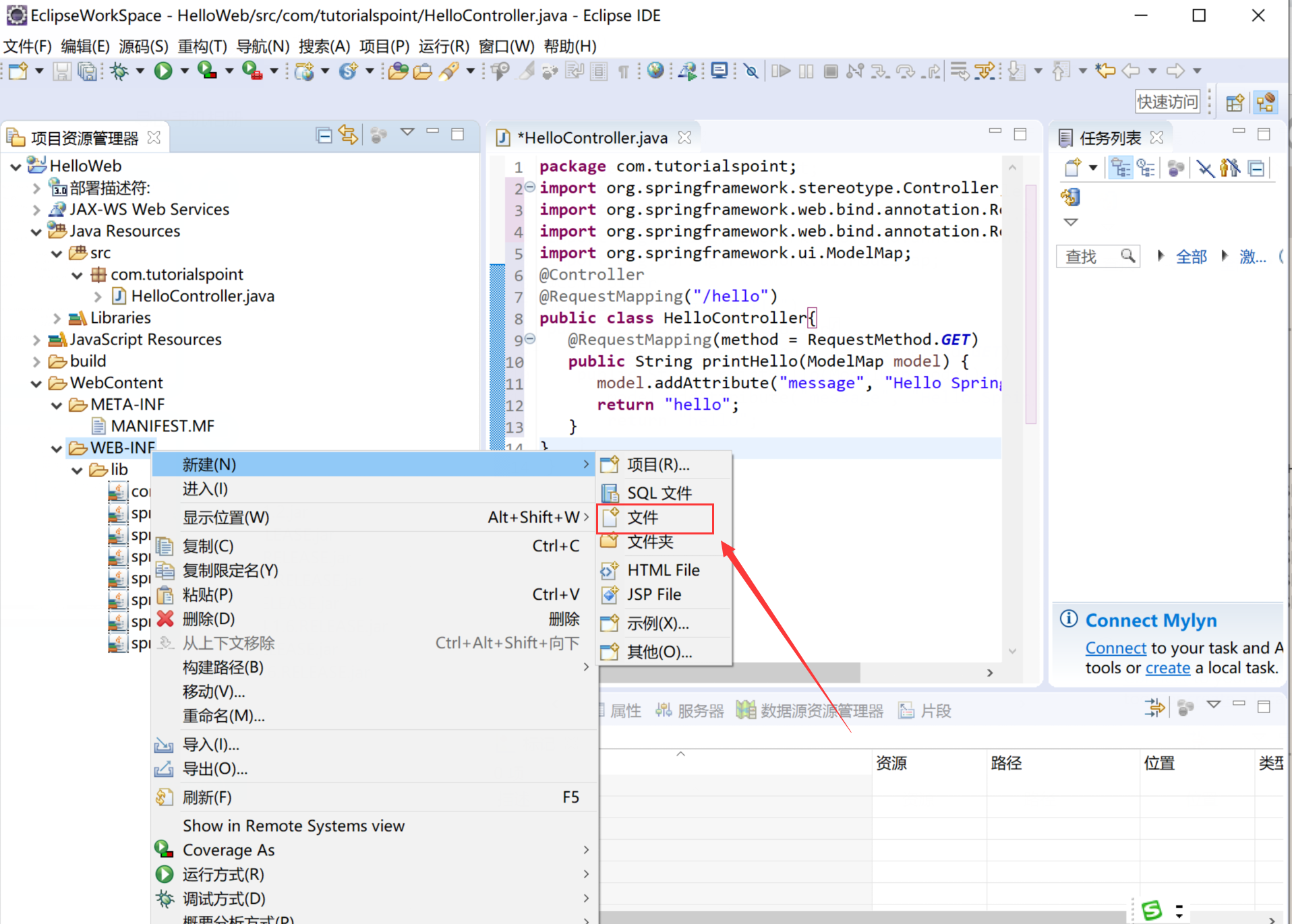Screen dimensions: 1292x924
Task: Toggle categorized view in task list
Action: [1121, 168]
